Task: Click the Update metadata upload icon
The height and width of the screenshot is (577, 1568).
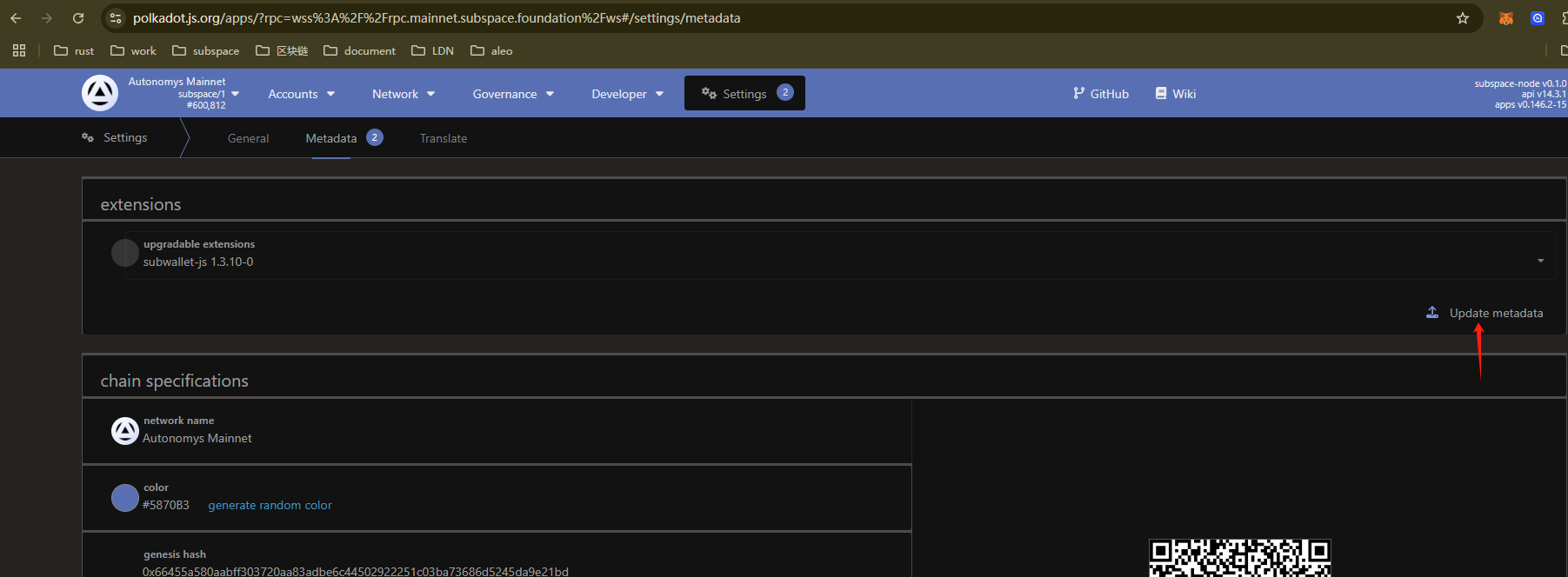Action: (1432, 313)
